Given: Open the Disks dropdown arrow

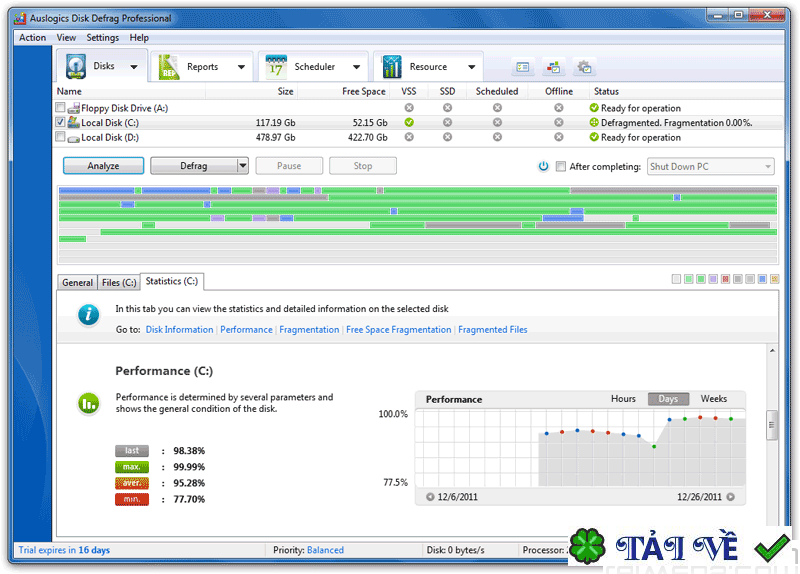Looking at the screenshot, I should click(134, 67).
